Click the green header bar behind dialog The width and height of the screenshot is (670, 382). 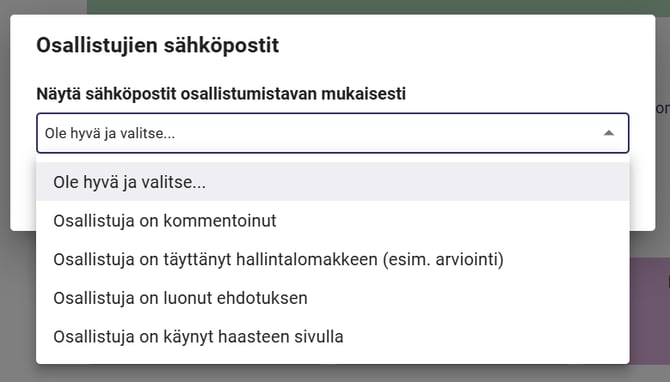coord(378,6)
